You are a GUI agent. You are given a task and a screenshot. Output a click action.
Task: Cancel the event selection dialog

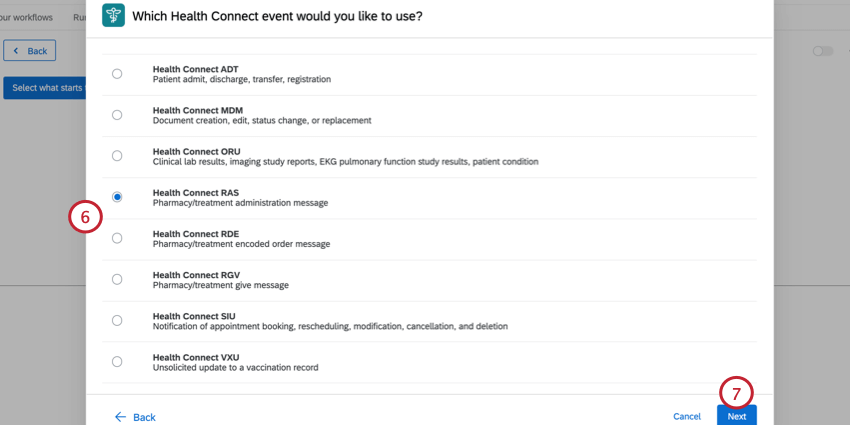click(x=687, y=416)
